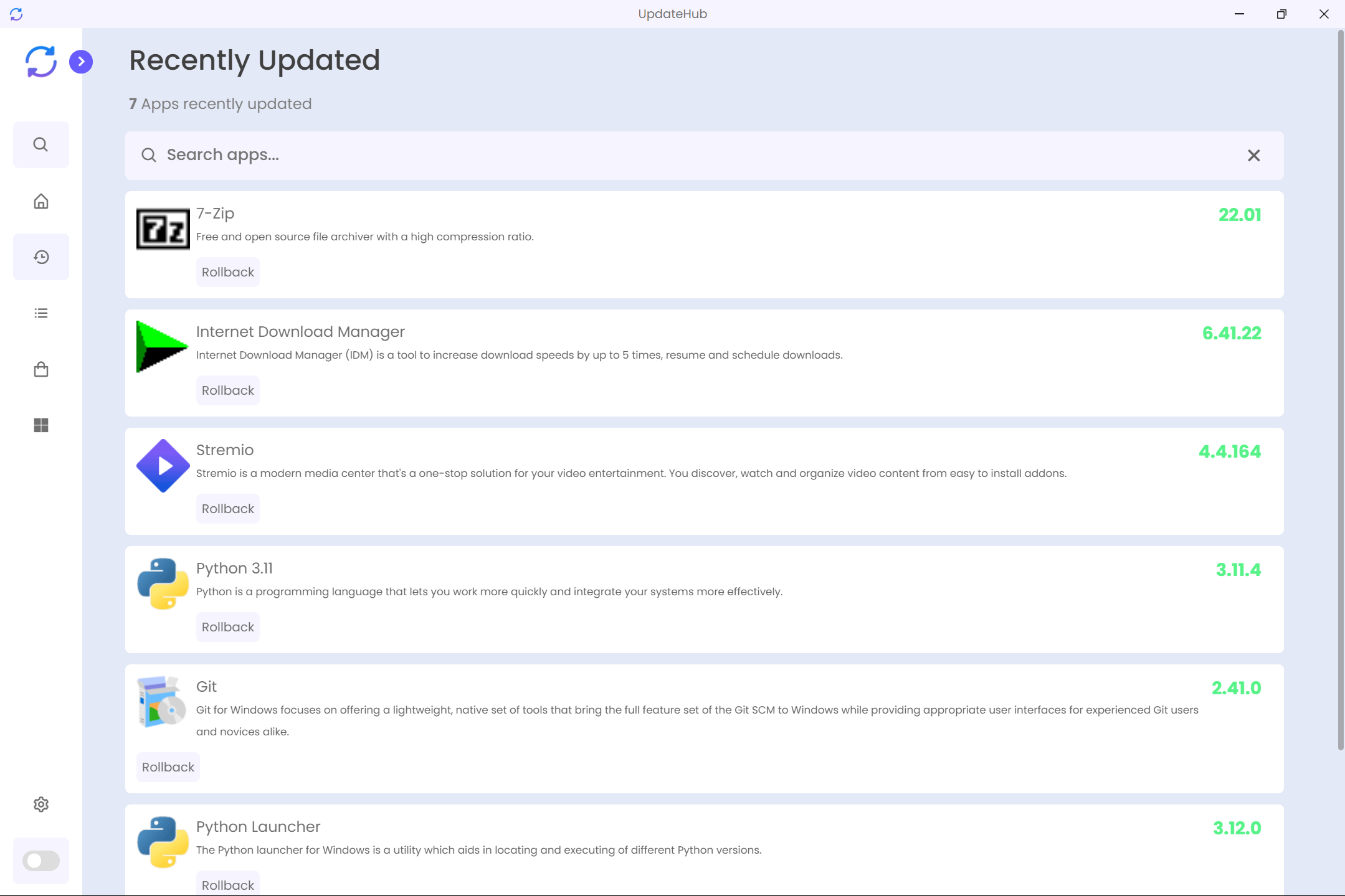Open the recently updated history icon
This screenshot has height=896, width=1345.
click(x=40, y=257)
